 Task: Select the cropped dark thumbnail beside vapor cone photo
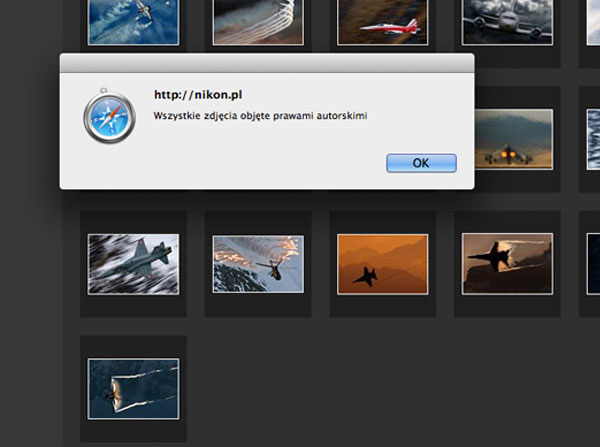pyautogui.click(x=593, y=264)
